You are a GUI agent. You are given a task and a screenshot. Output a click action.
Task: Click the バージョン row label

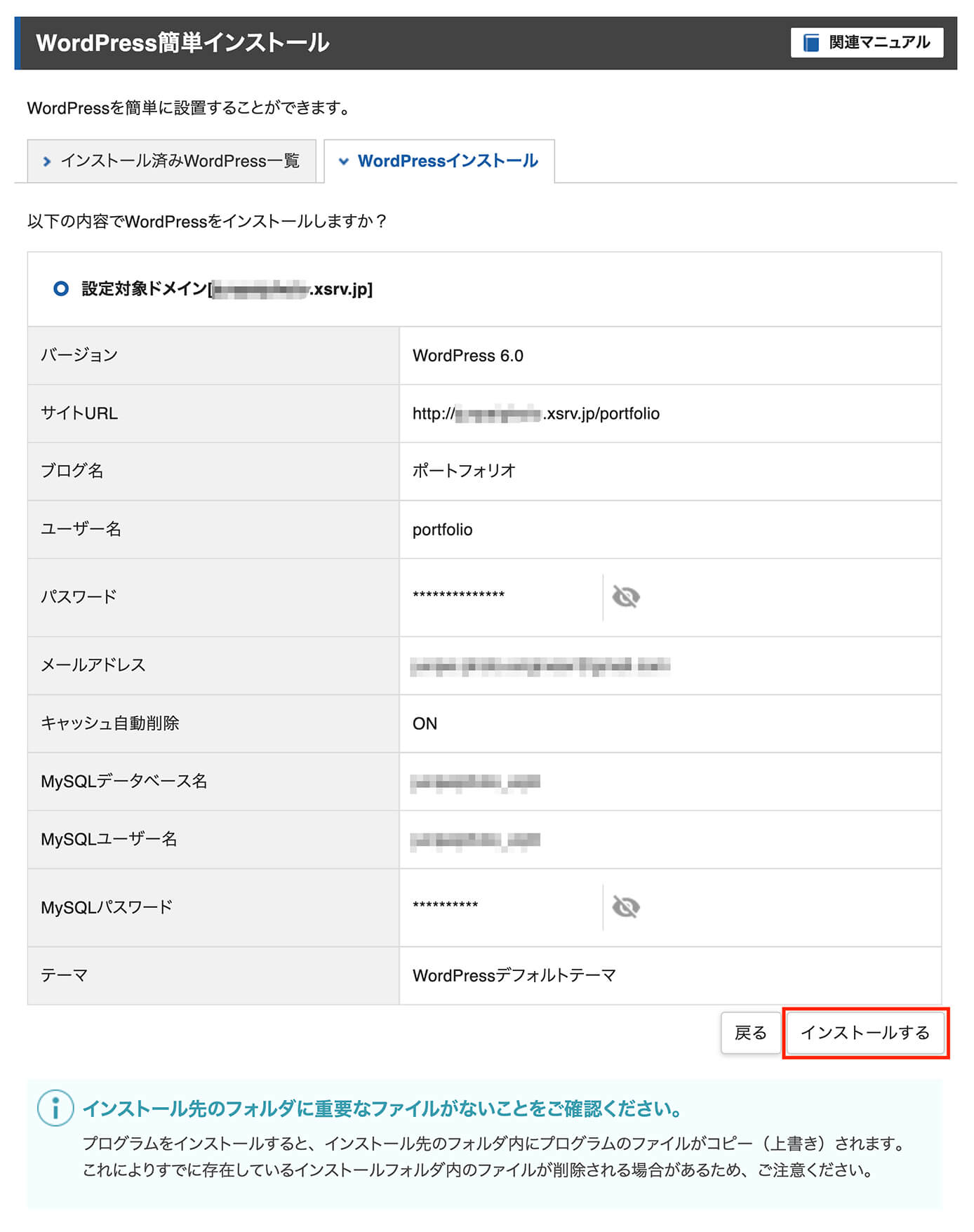pos(79,355)
